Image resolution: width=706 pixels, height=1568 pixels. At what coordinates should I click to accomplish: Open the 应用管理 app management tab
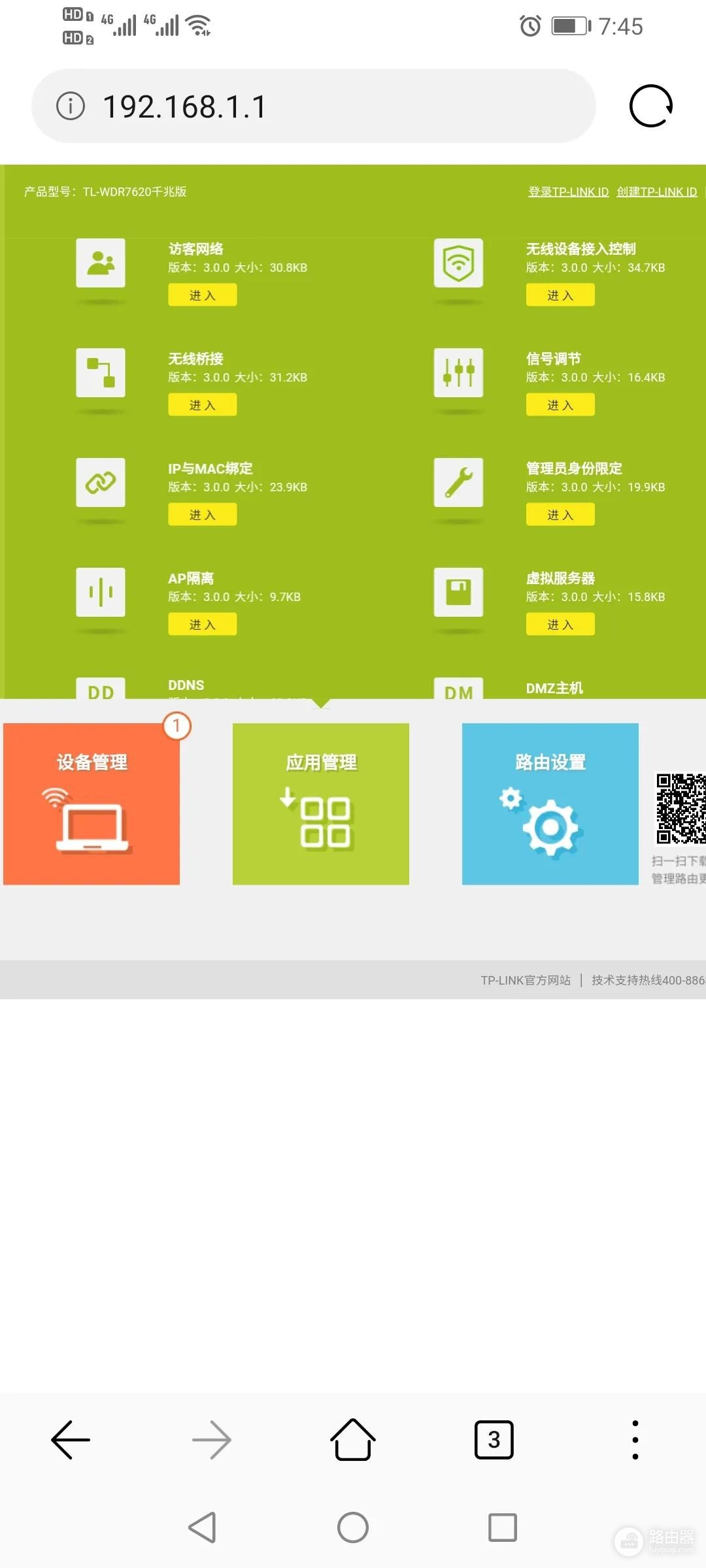(x=321, y=804)
